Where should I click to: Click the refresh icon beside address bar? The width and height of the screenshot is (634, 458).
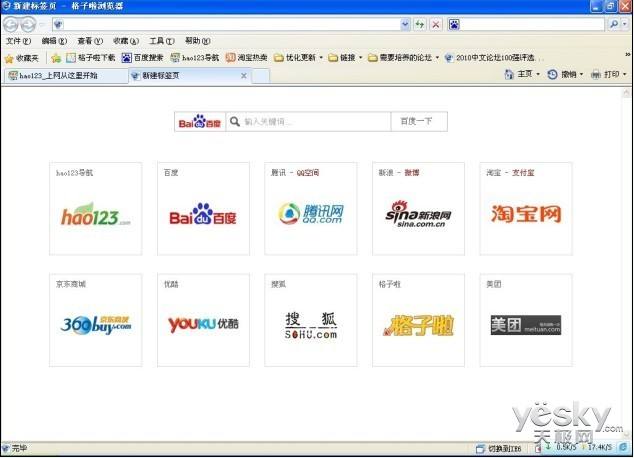tap(420, 25)
